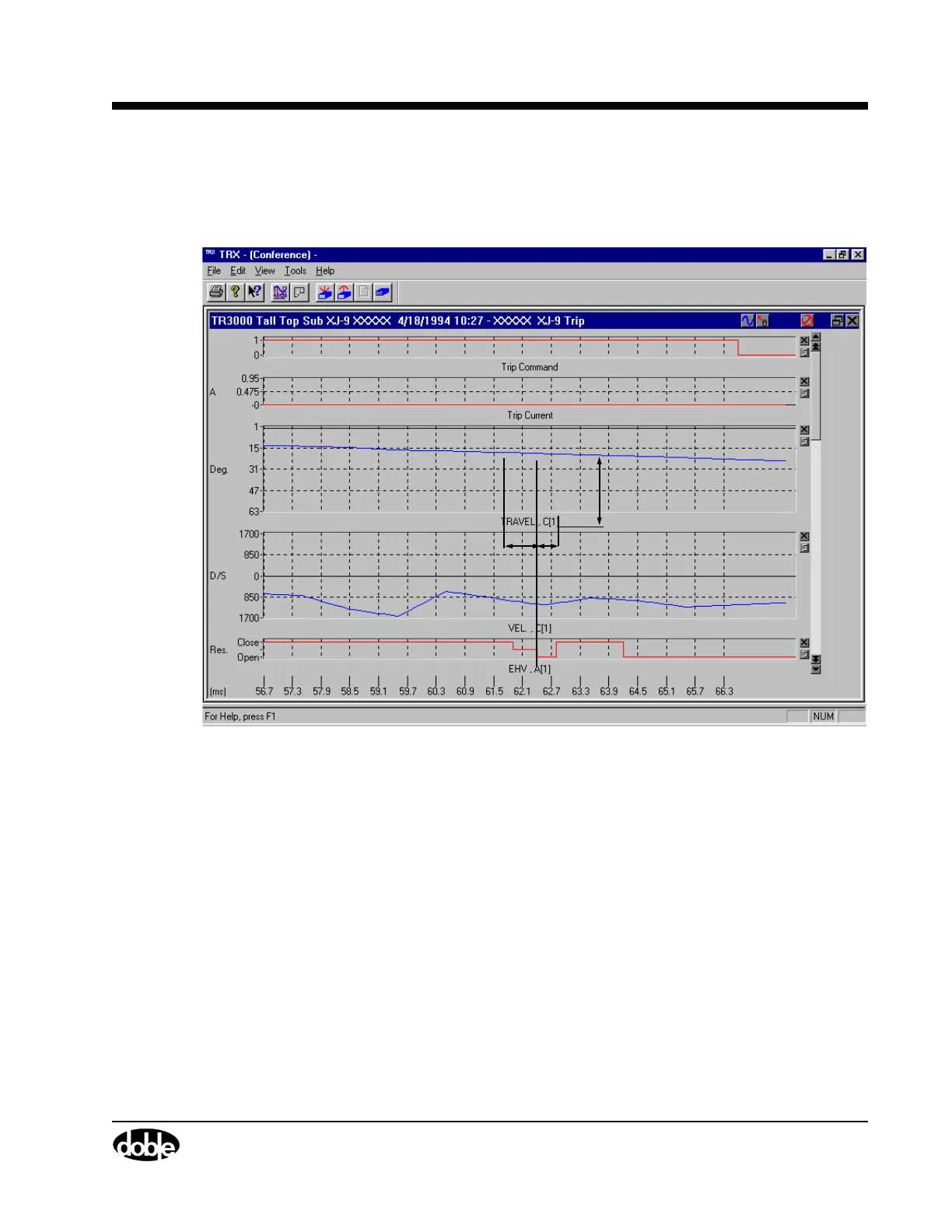The height and width of the screenshot is (1232, 952).
Task: Click the yellow question mark help icon
Action: 235,292
